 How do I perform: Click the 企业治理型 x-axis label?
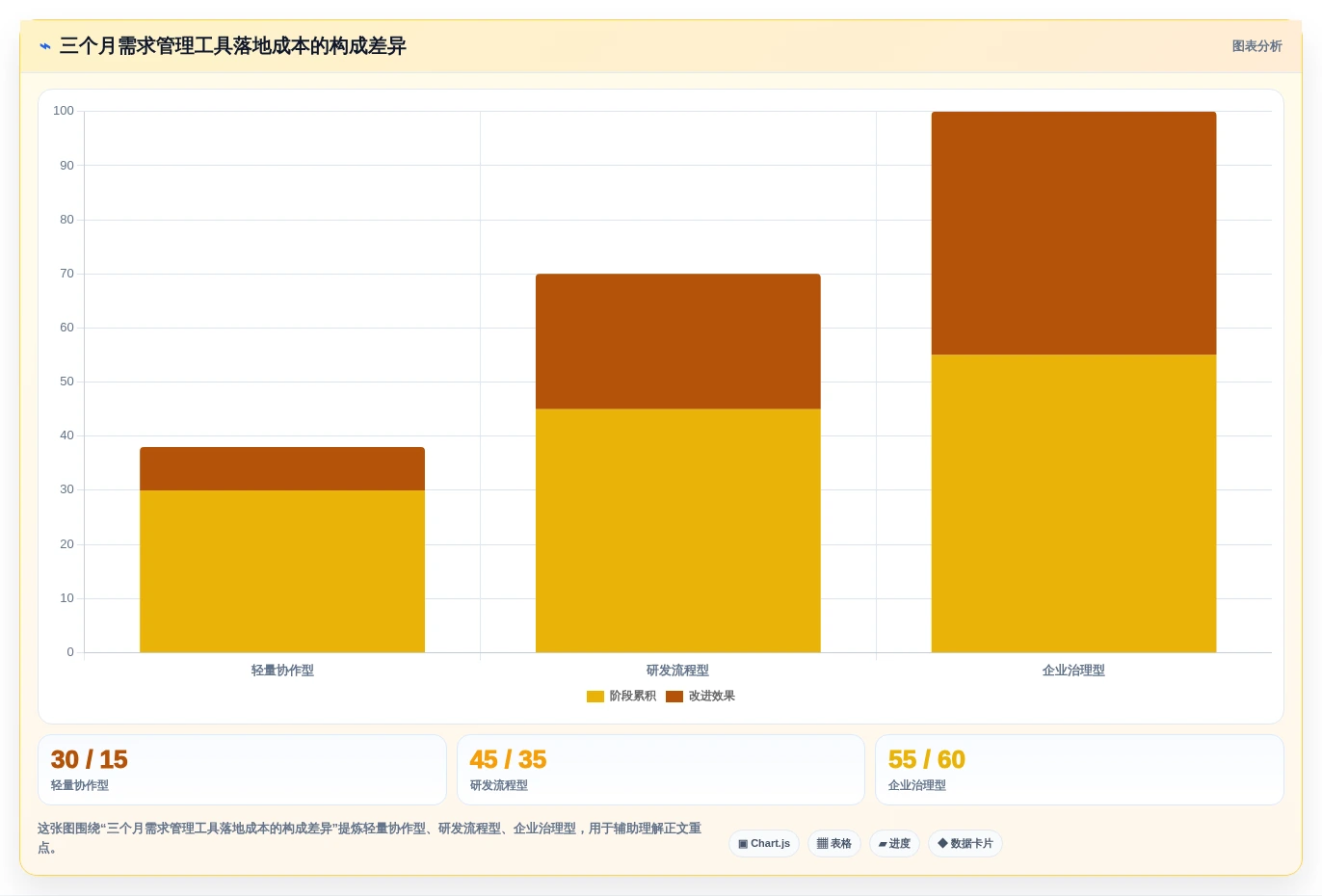pyautogui.click(x=1073, y=671)
